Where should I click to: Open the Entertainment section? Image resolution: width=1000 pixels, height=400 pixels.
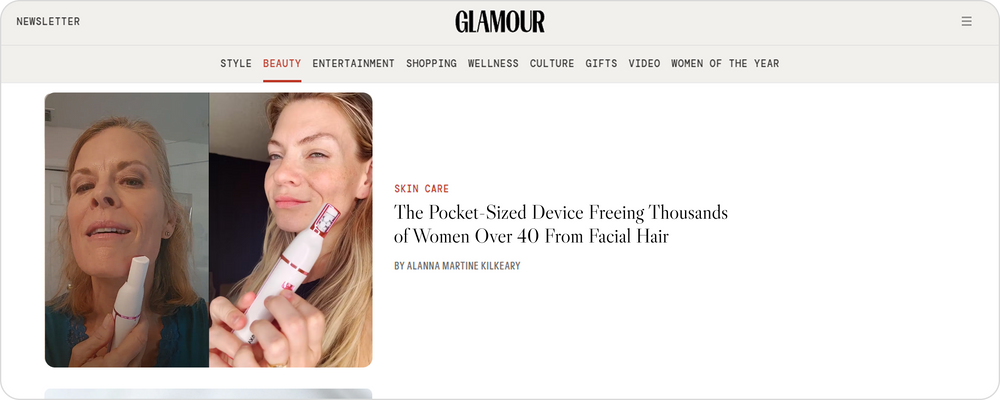point(353,63)
